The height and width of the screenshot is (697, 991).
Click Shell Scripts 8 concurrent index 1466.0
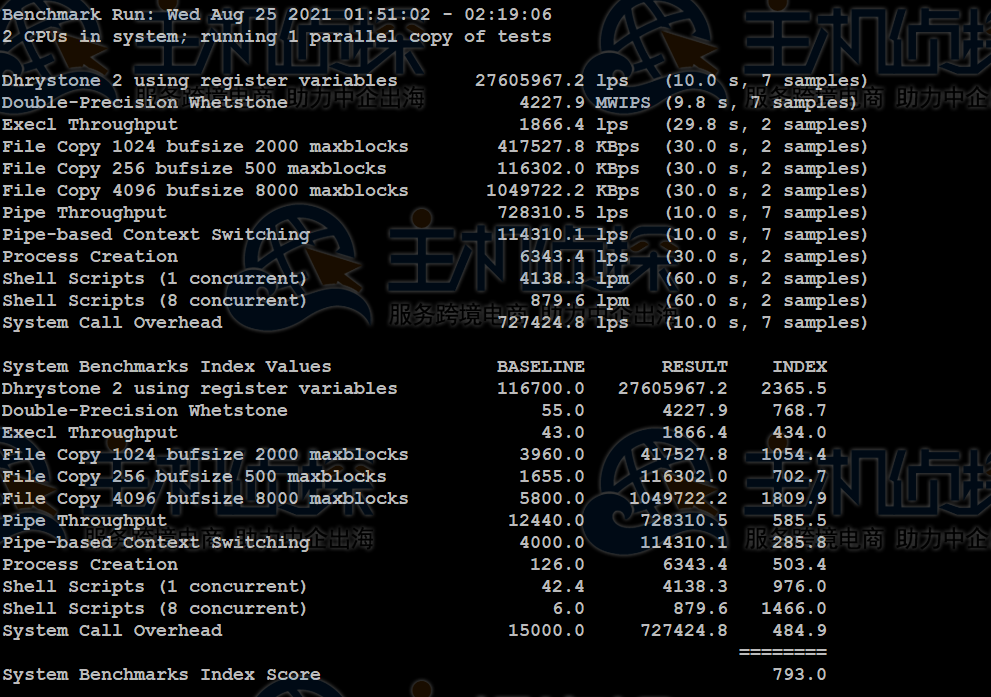pyautogui.click(x=794, y=609)
